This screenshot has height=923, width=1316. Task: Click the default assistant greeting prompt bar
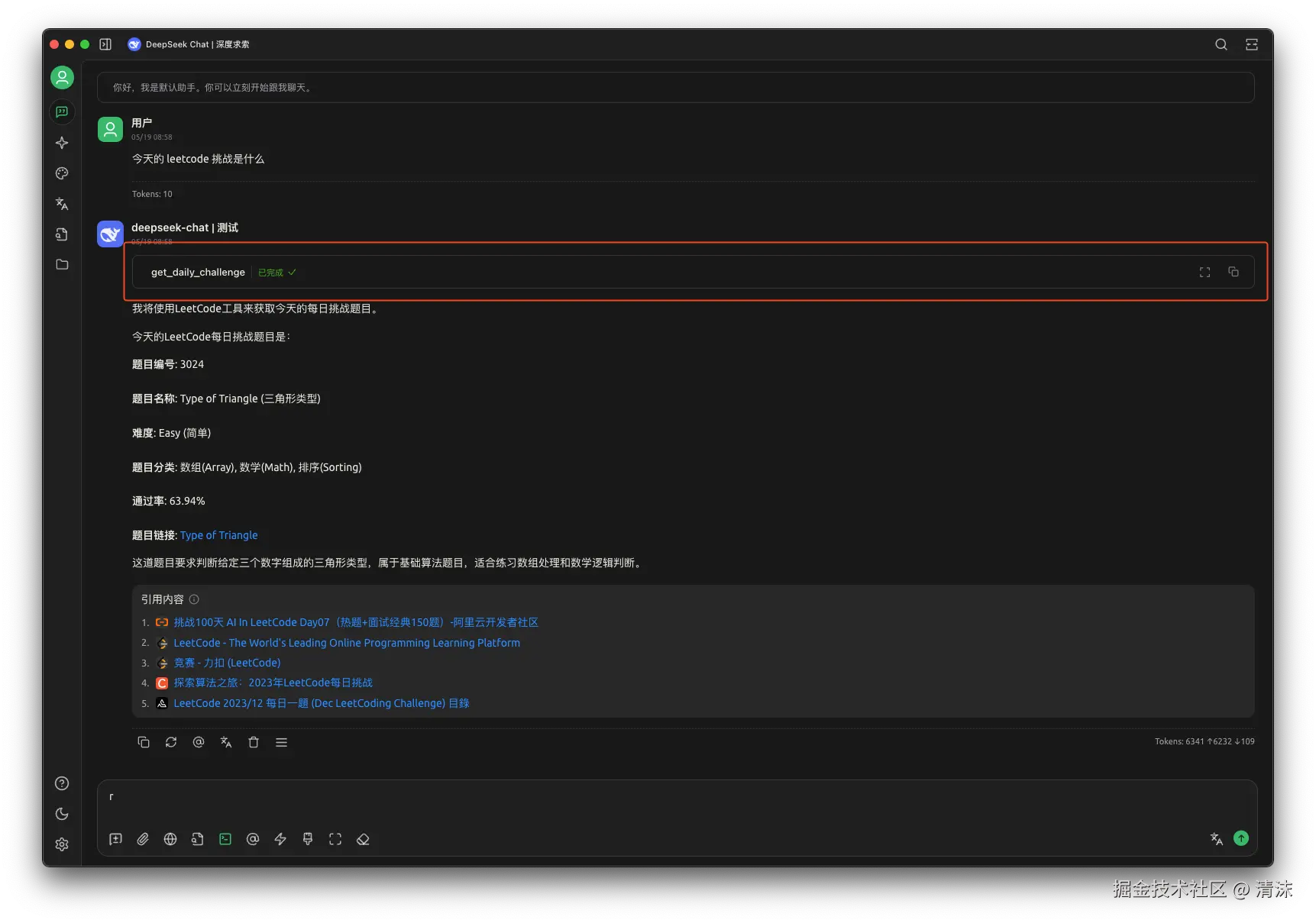(x=675, y=87)
